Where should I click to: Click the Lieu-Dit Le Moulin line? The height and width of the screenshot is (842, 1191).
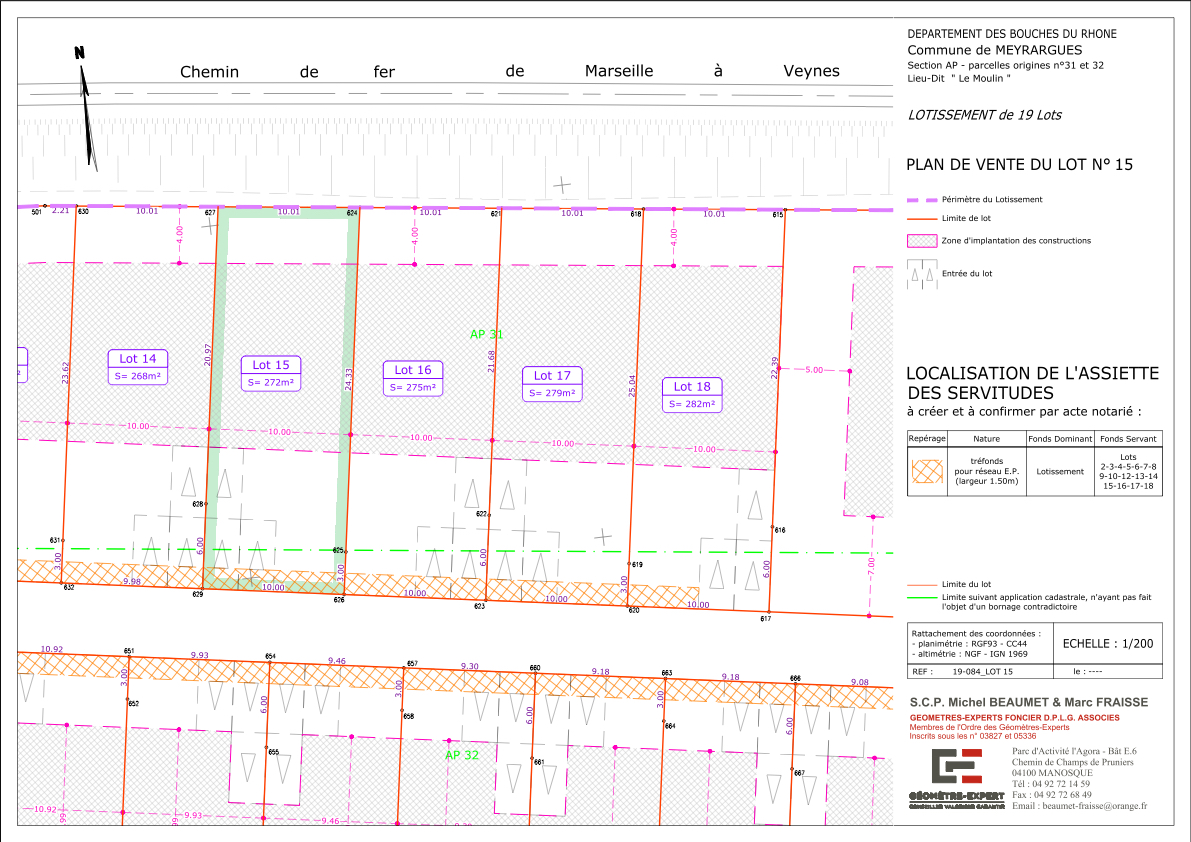[x=959, y=78]
